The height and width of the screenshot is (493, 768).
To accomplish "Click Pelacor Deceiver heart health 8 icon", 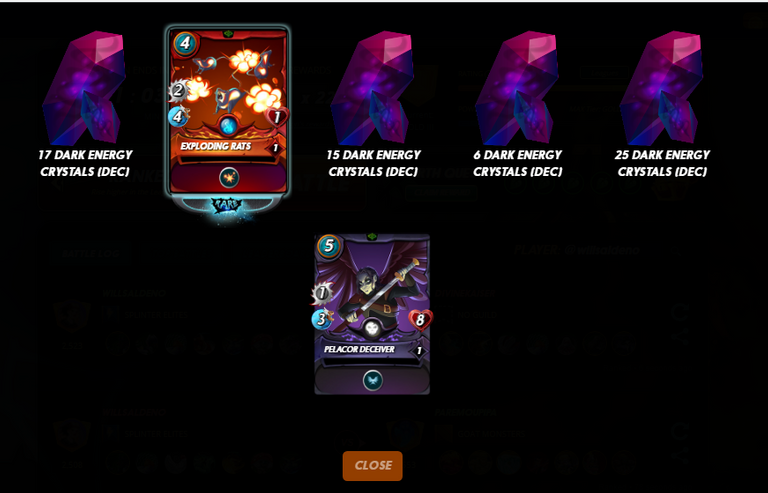I will coord(420,320).
